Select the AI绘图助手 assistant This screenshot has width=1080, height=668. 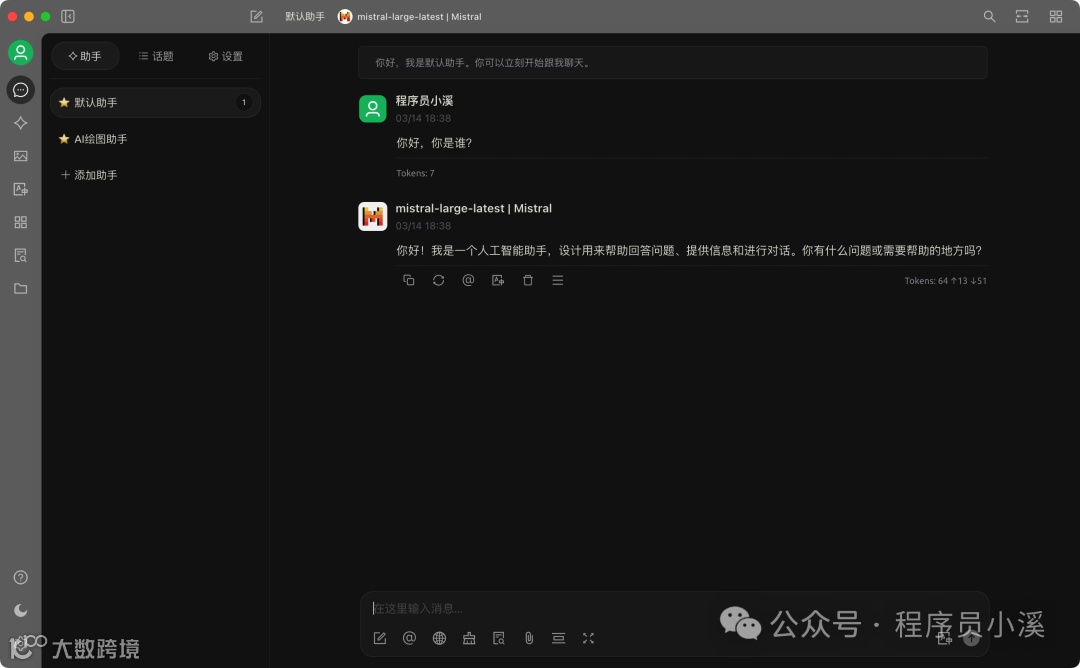coord(156,139)
